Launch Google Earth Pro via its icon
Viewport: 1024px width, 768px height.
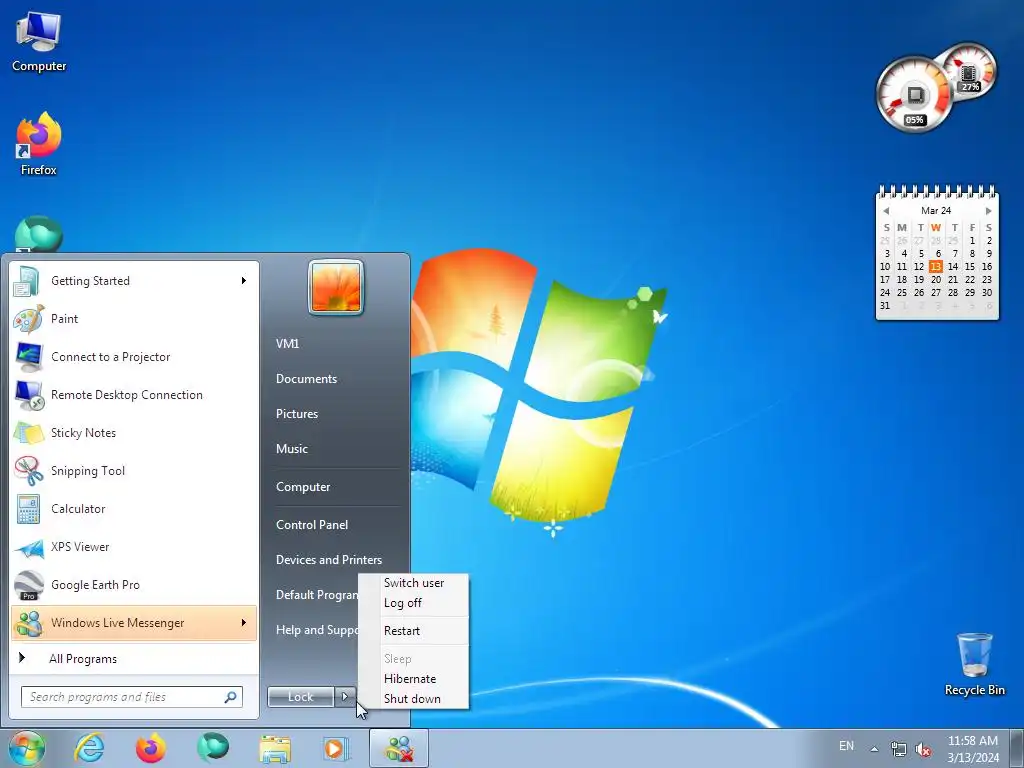click(x=28, y=585)
